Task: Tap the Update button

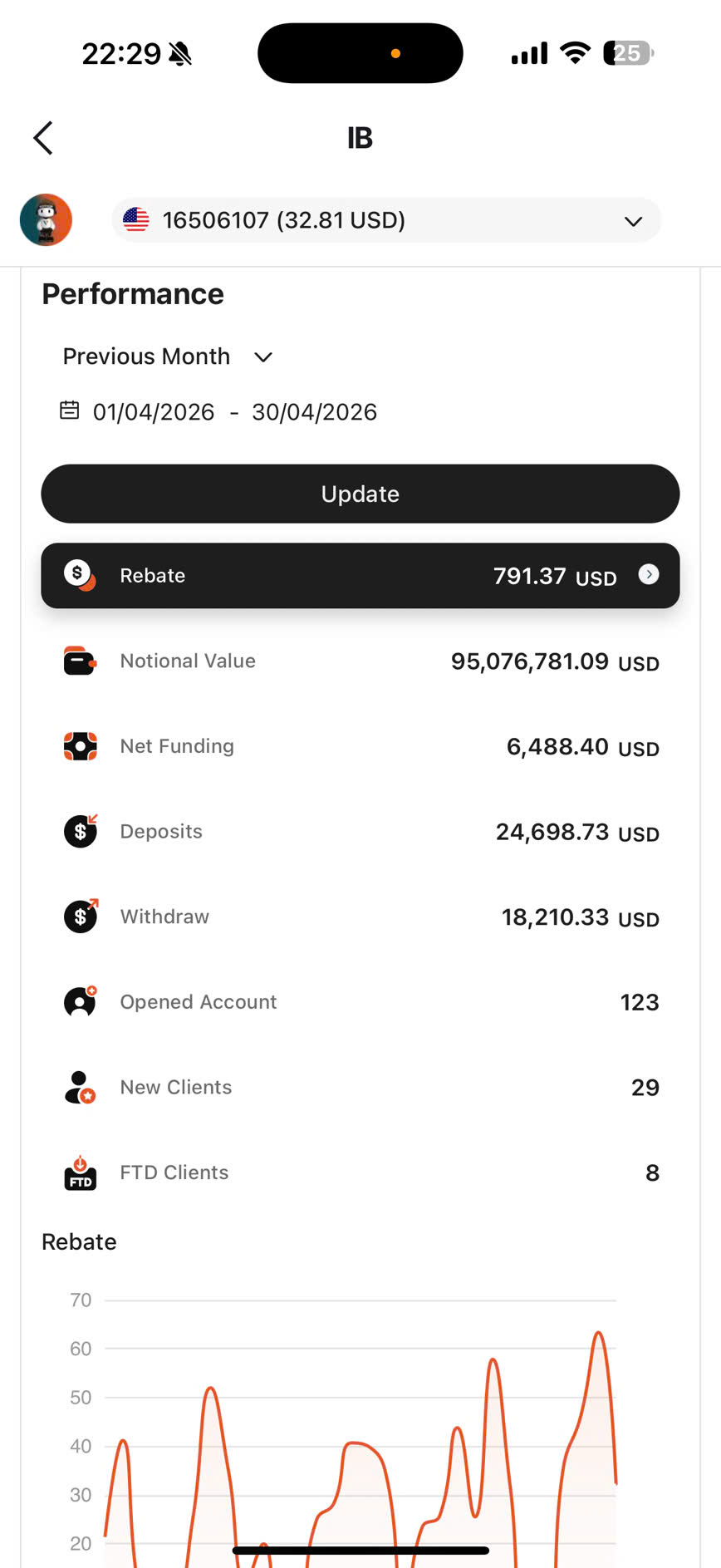Action: (x=360, y=494)
